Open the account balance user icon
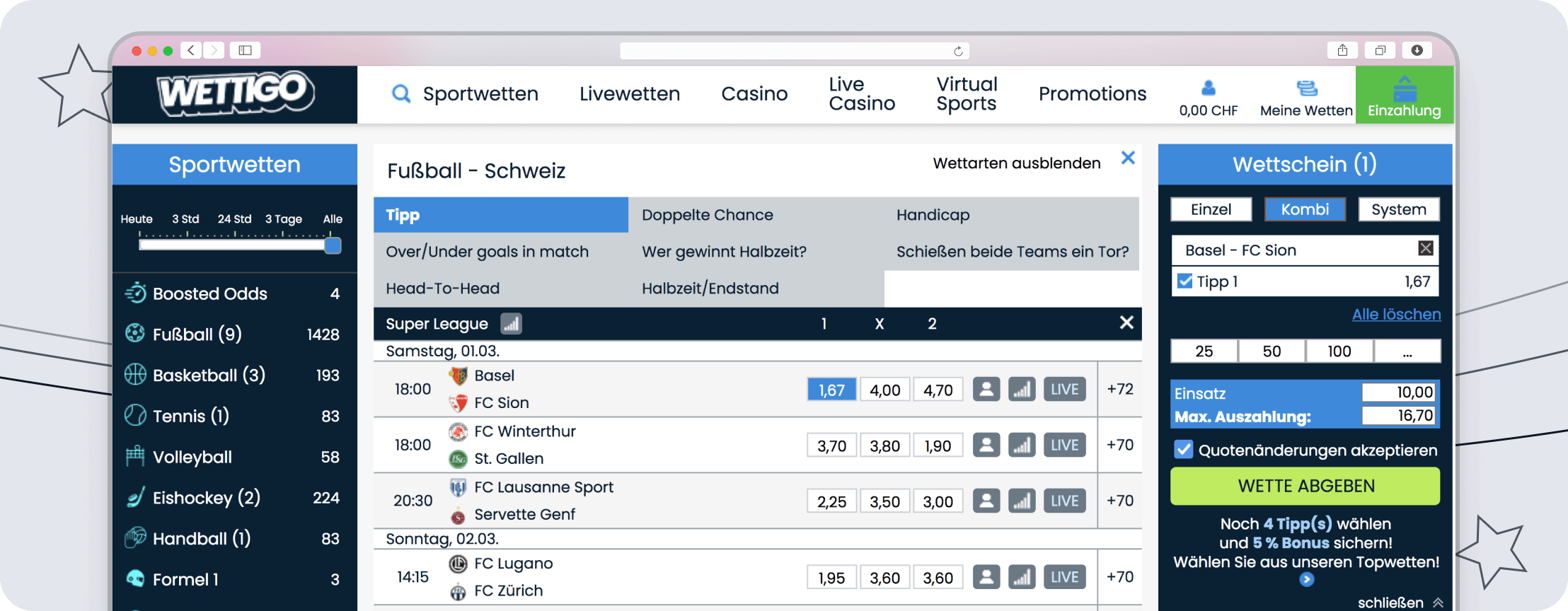The image size is (1568, 611). (1209, 88)
